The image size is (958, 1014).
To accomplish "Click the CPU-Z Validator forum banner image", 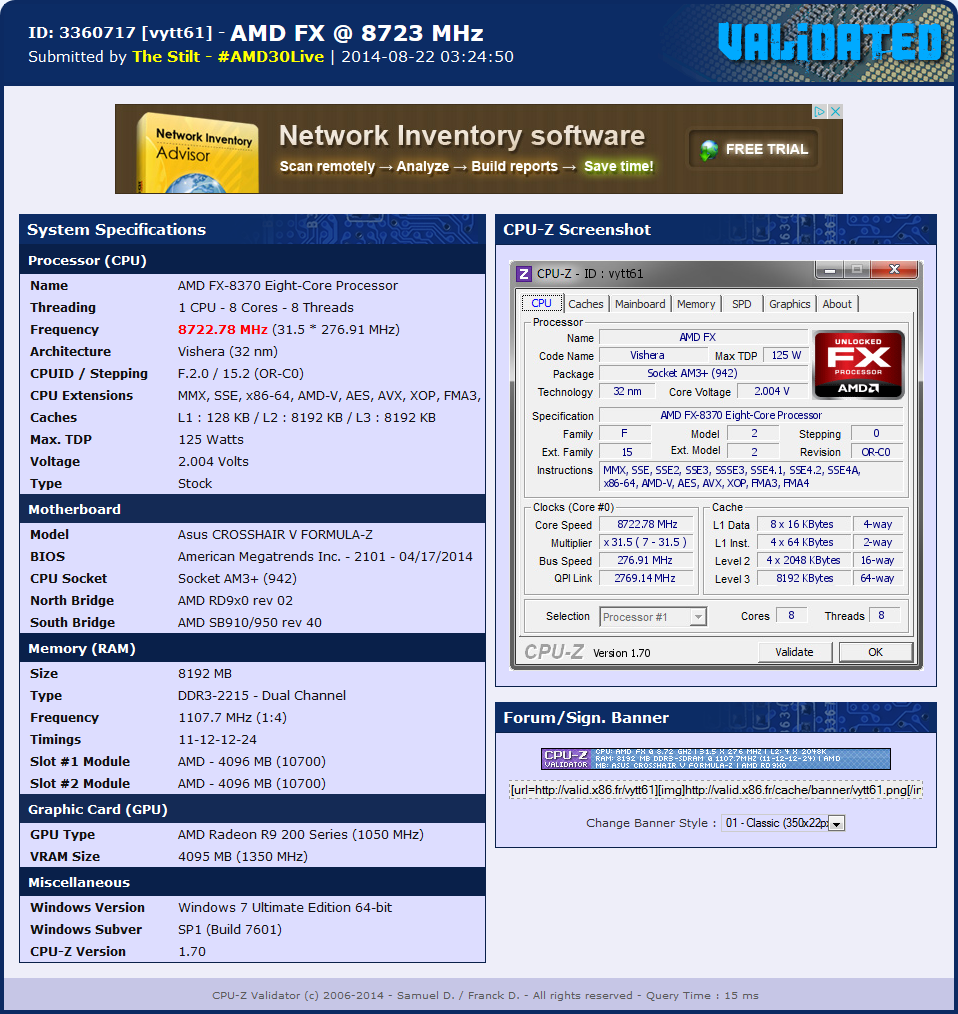I will coord(715,759).
